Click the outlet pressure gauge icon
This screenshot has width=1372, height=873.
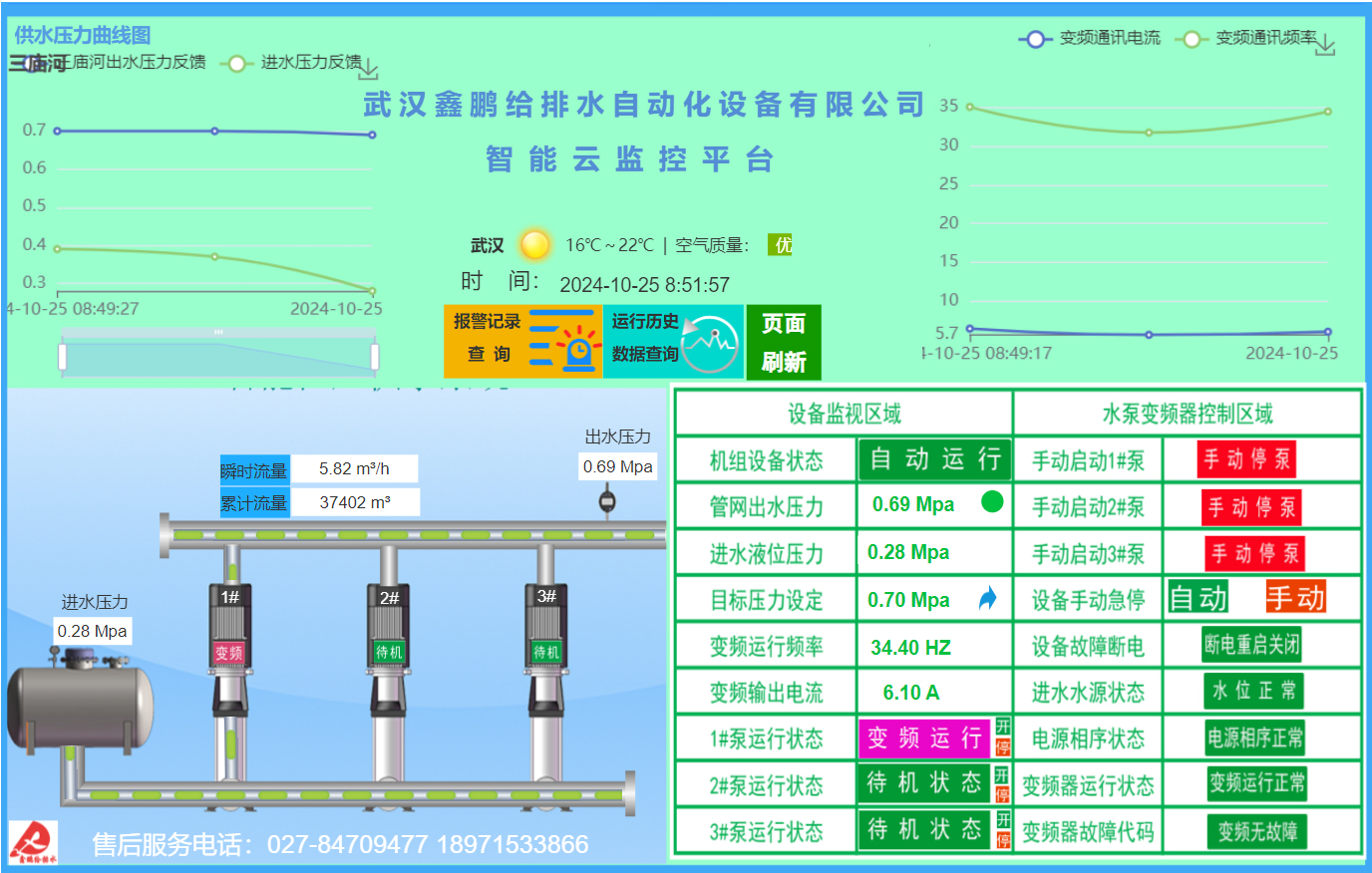point(606,499)
